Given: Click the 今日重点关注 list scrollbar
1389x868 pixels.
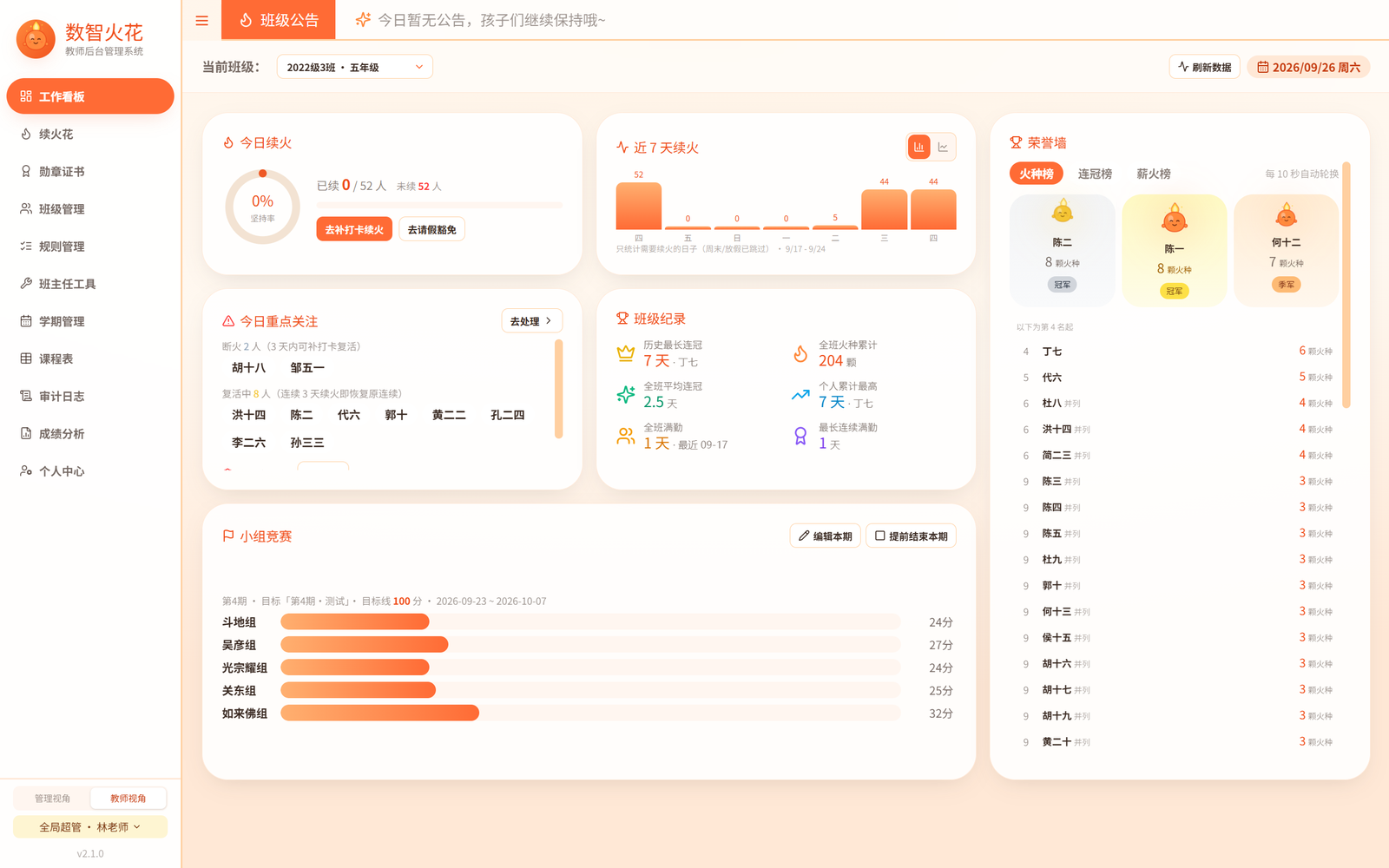Looking at the screenshot, I should pyautogui.click(x=558, y=389).
